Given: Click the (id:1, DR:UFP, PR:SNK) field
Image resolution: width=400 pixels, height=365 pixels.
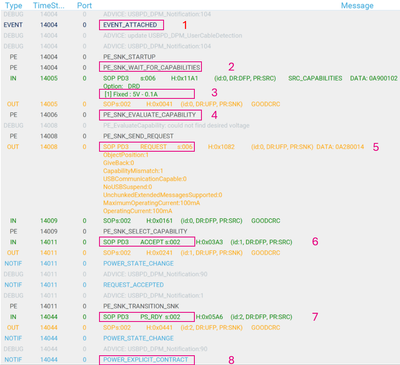Looking at the screenshot, I should [x=211, y=253].
